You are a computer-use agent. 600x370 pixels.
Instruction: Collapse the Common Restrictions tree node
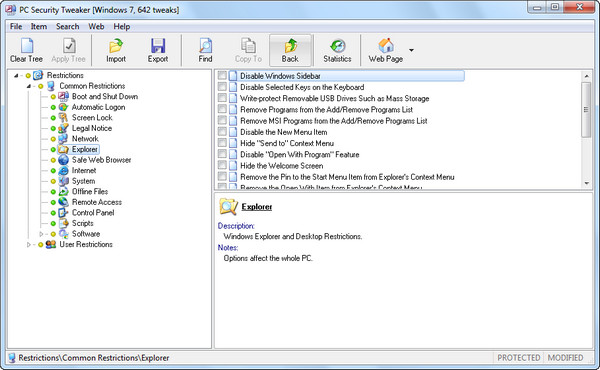point(29,86)
